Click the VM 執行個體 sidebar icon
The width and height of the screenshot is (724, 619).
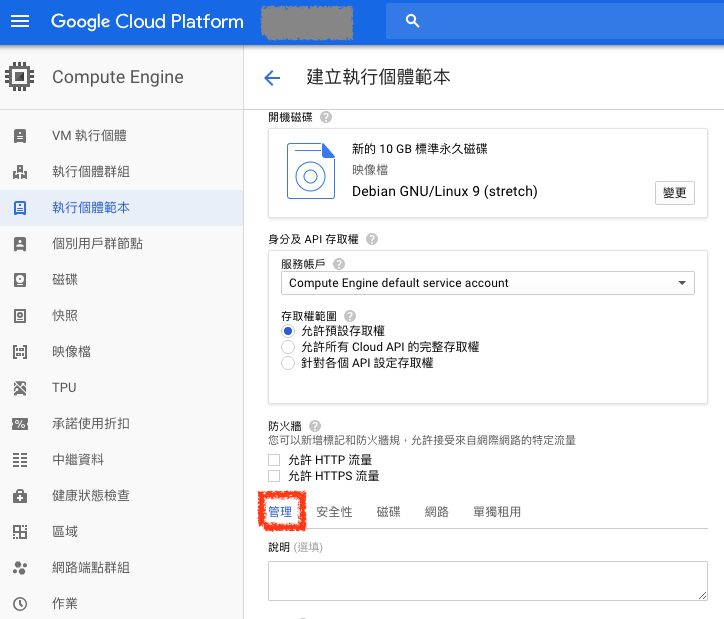click(x=20, y=136)
